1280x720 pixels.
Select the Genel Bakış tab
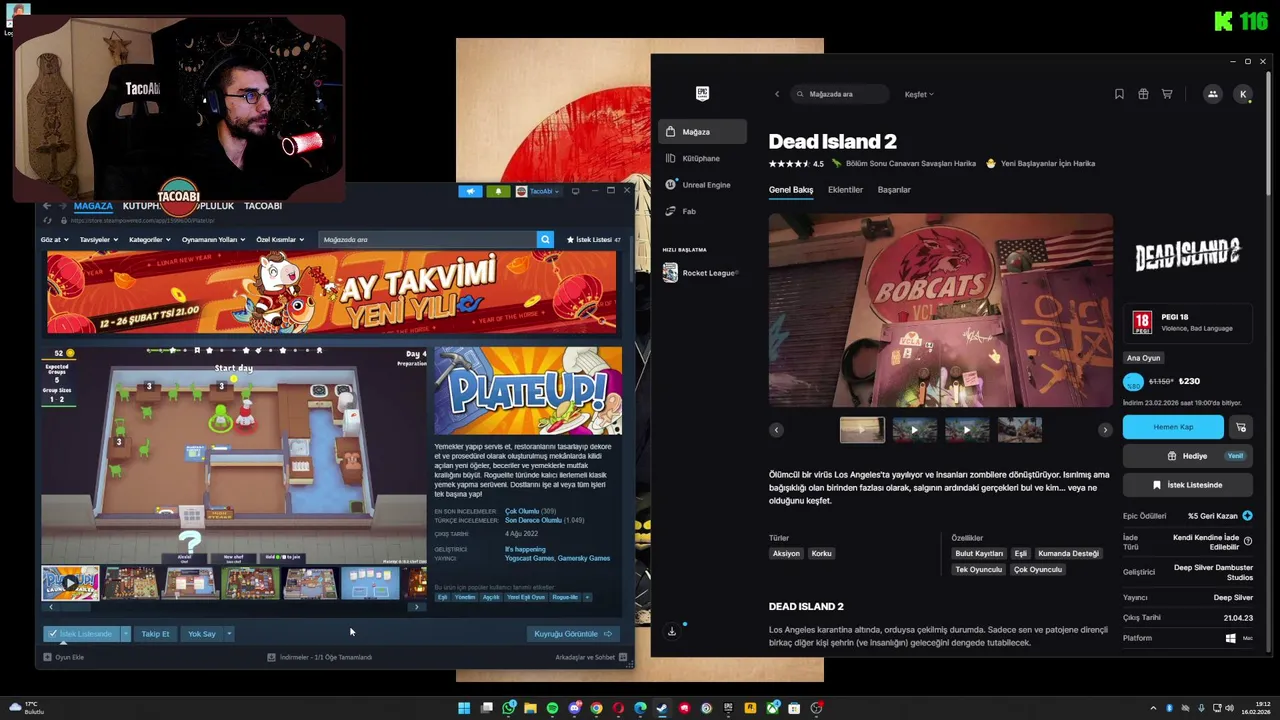tap(791, 190)
